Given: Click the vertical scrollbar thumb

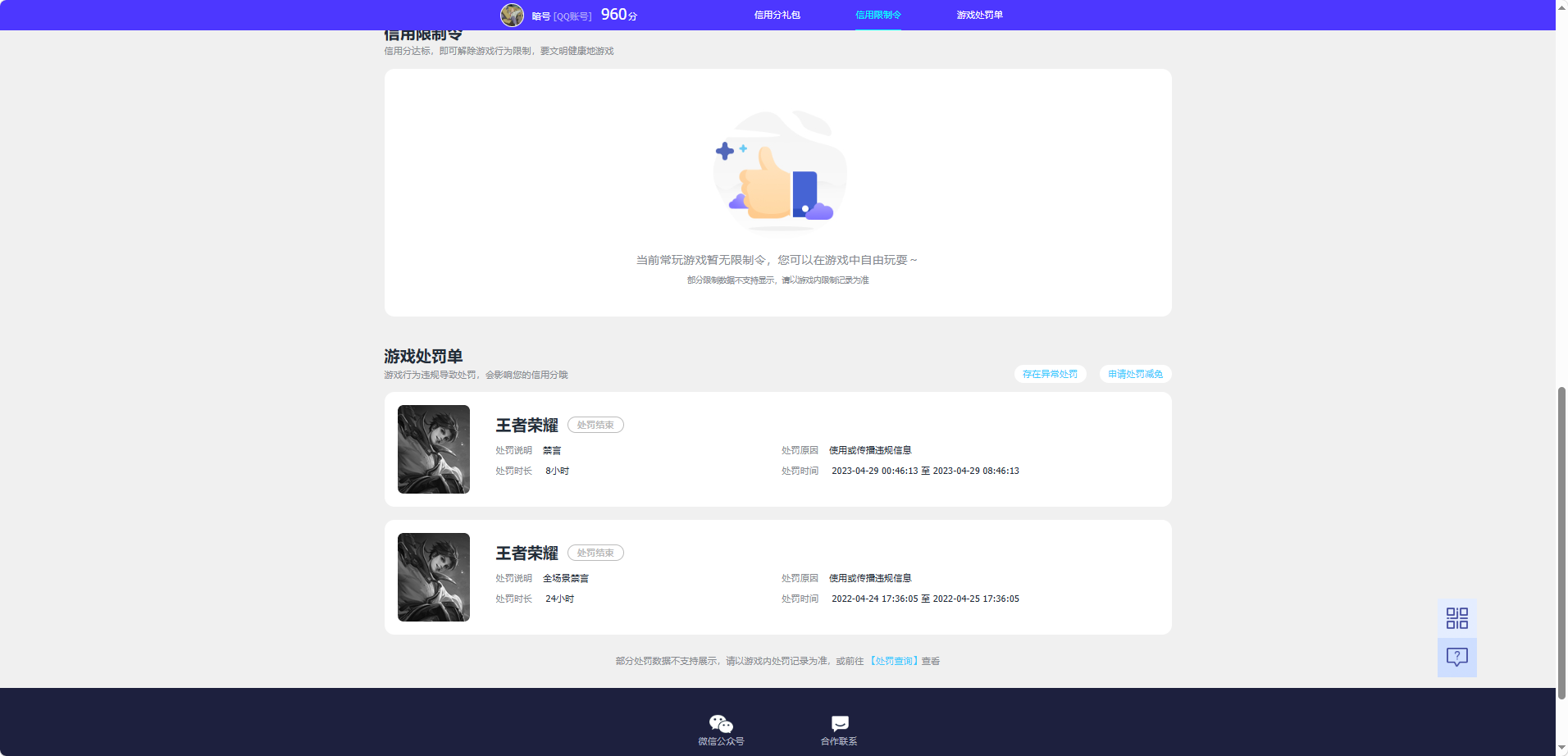Looking at the screenshot, I should pyautogui.click(x=1561, y=541).
